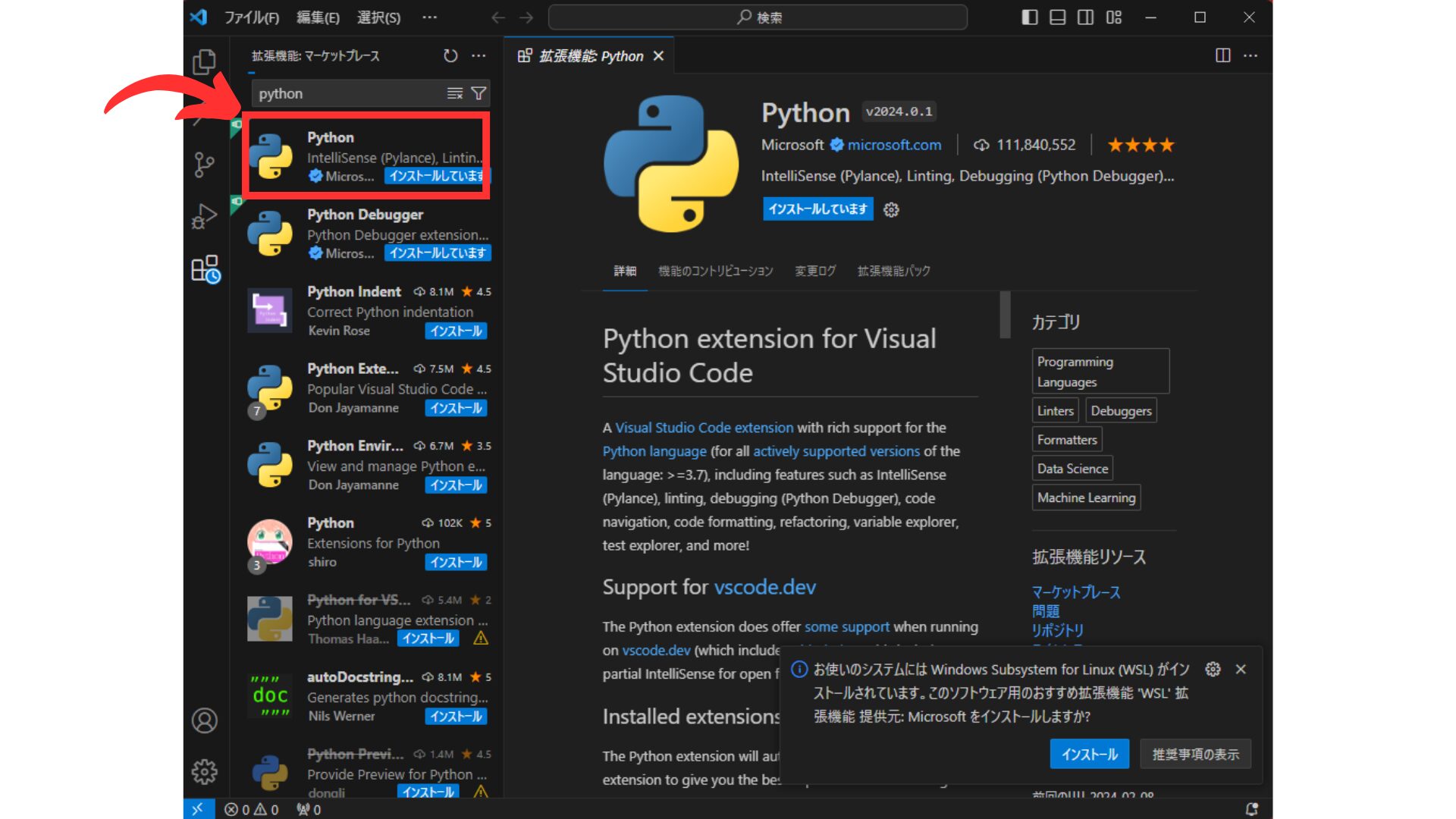This screenshot has width=1456, height=819.
Task: Click the extension details scrollbar thumb
Action: coord(1005,315)
